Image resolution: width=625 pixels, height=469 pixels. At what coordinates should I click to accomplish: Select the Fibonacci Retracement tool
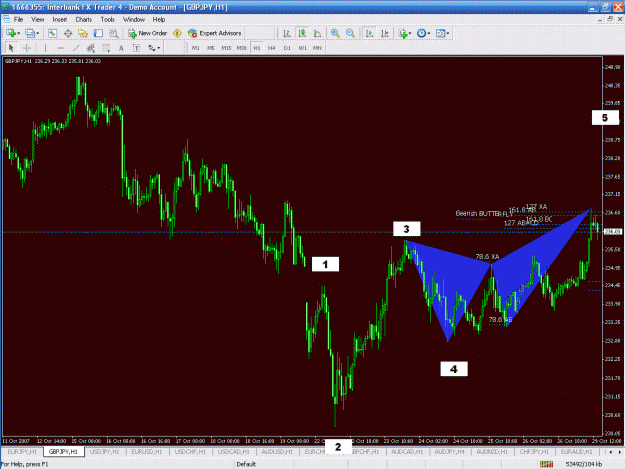(x=106, y=48)
